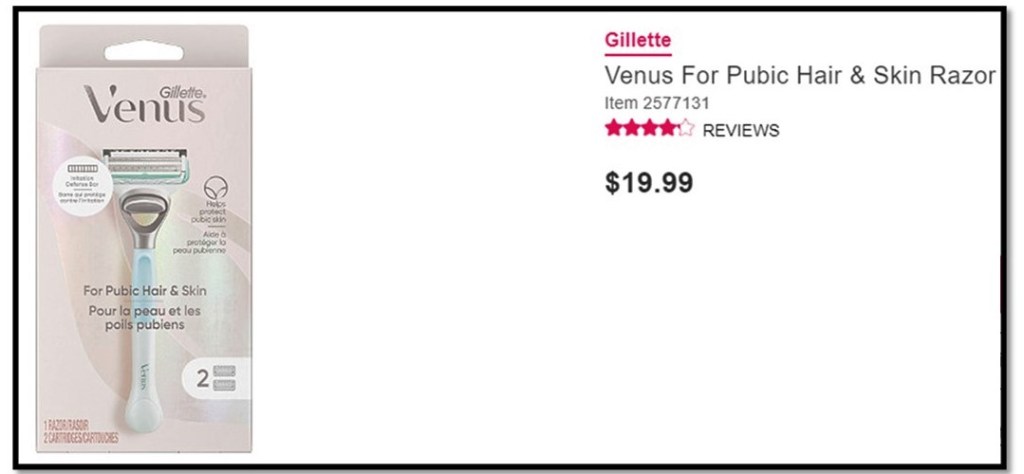
Task: Click the fourth rating star
Action: [x=666, y=129]
